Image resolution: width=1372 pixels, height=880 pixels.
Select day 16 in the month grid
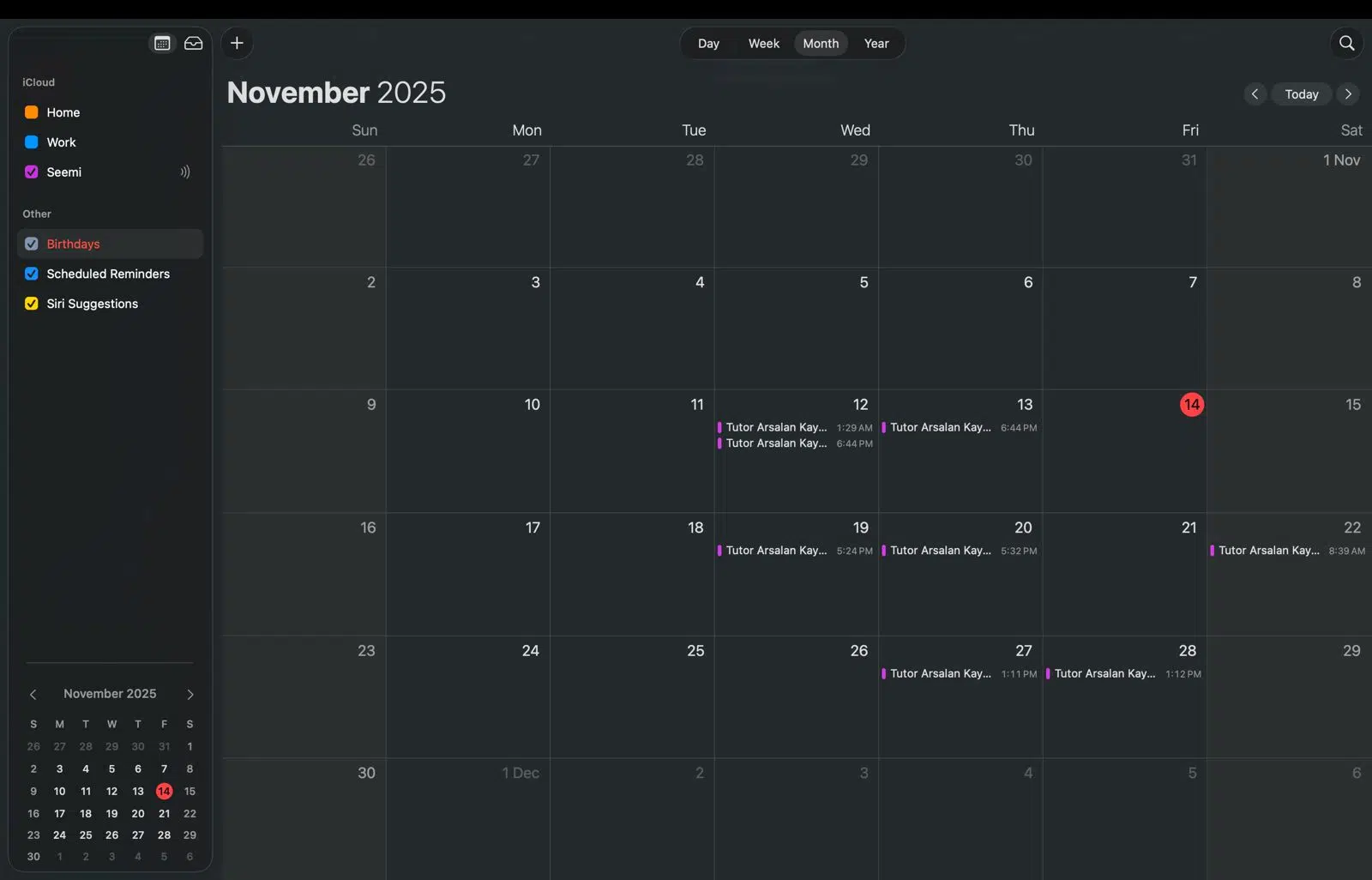pos(304,575)
